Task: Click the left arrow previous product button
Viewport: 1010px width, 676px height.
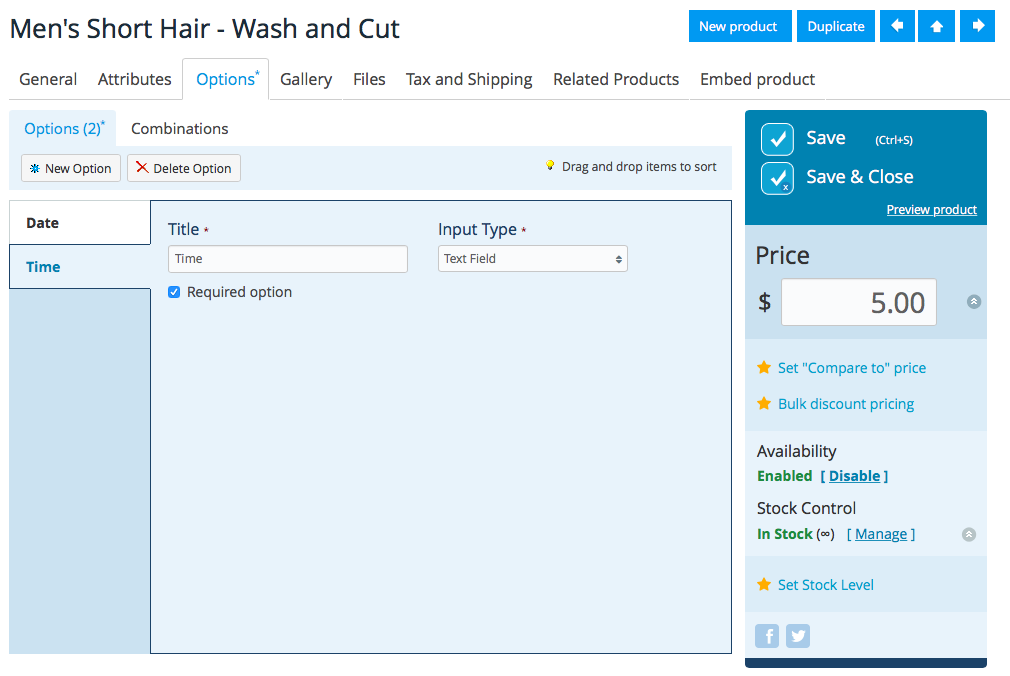Action: point(897,26)
